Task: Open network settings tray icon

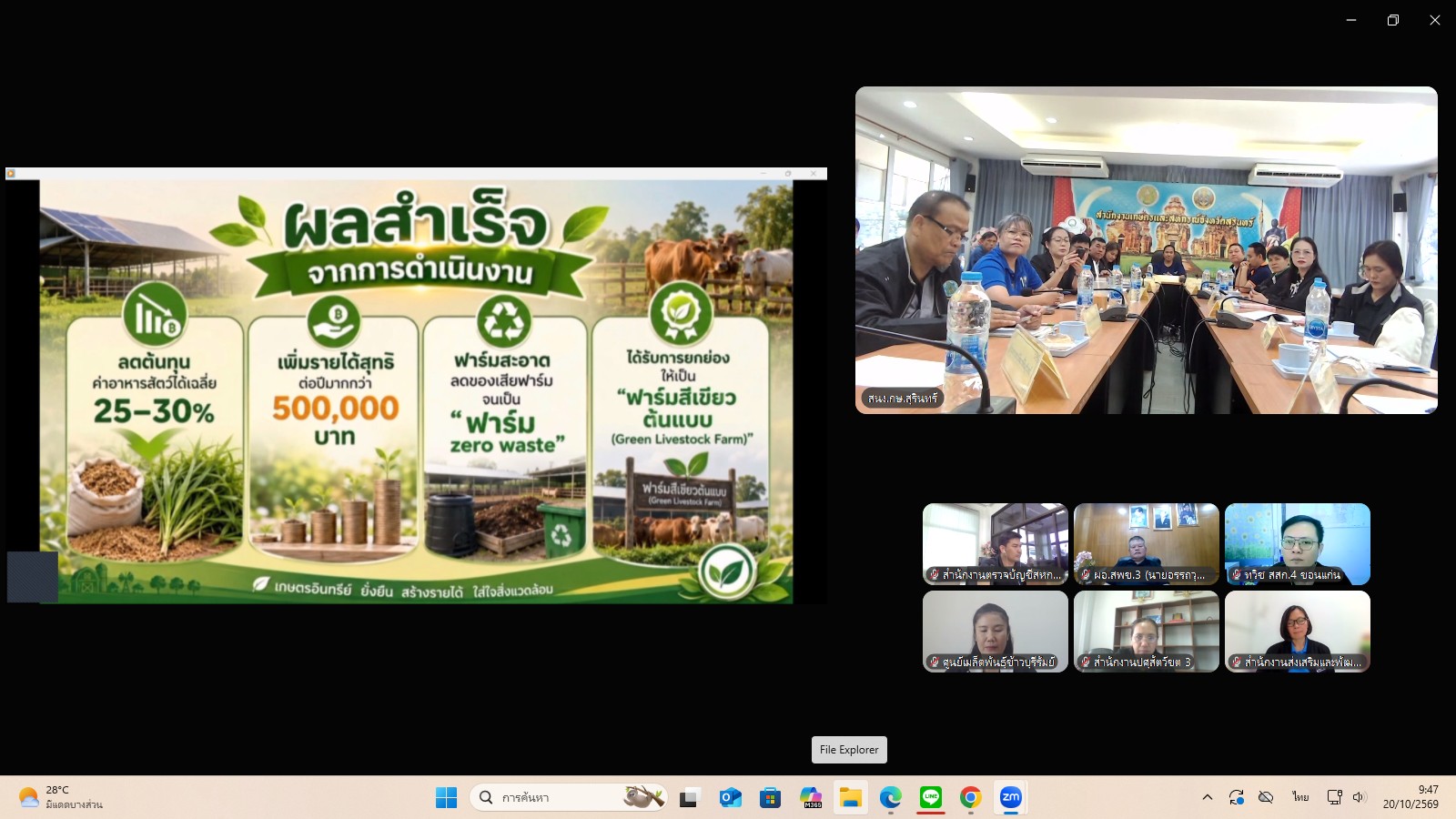Action: click(x=1335, y=797)
